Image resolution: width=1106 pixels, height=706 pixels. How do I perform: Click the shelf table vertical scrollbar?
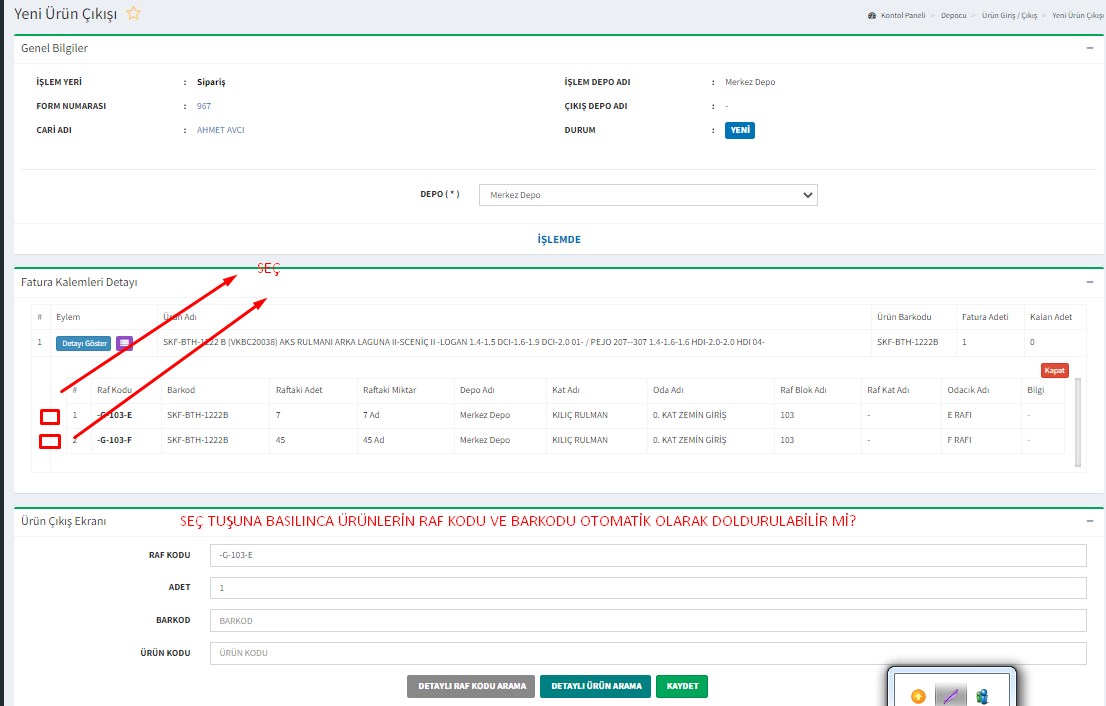pyautogui.click(x=1077, y=422)
